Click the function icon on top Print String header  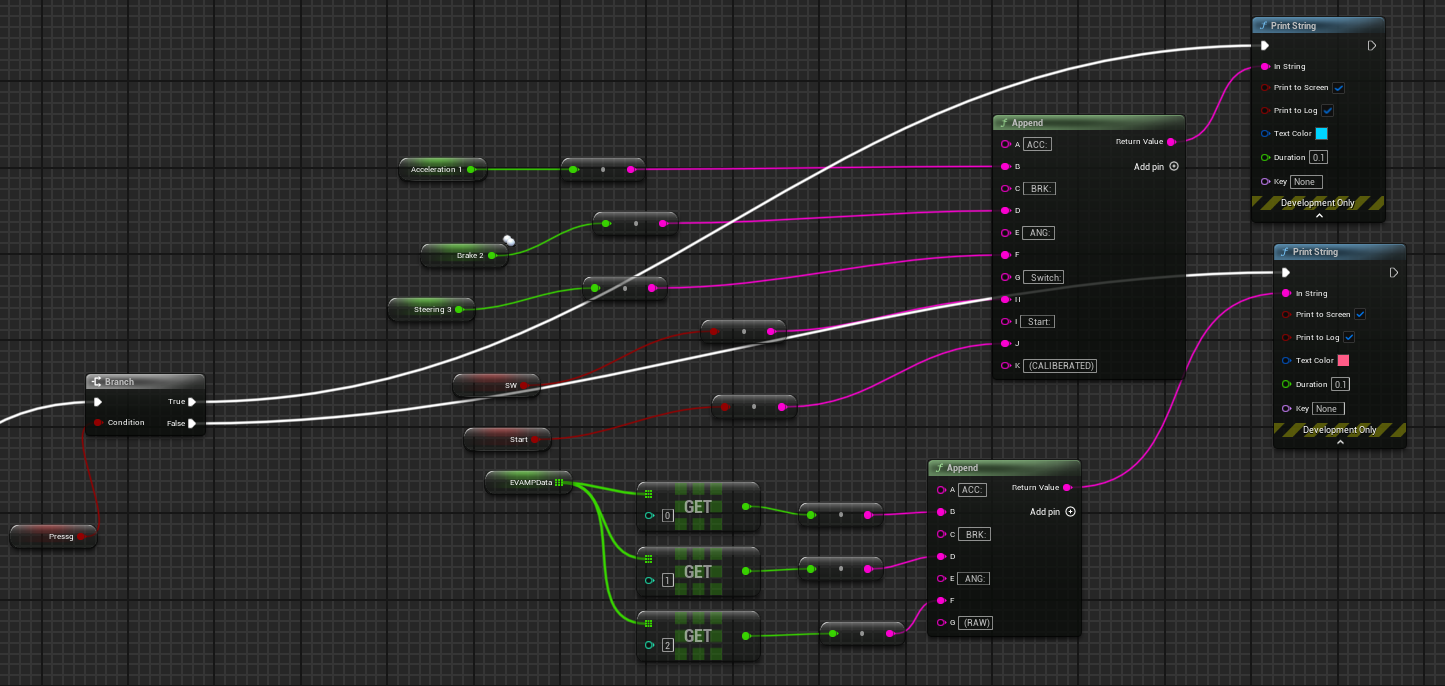point(1262,25)
